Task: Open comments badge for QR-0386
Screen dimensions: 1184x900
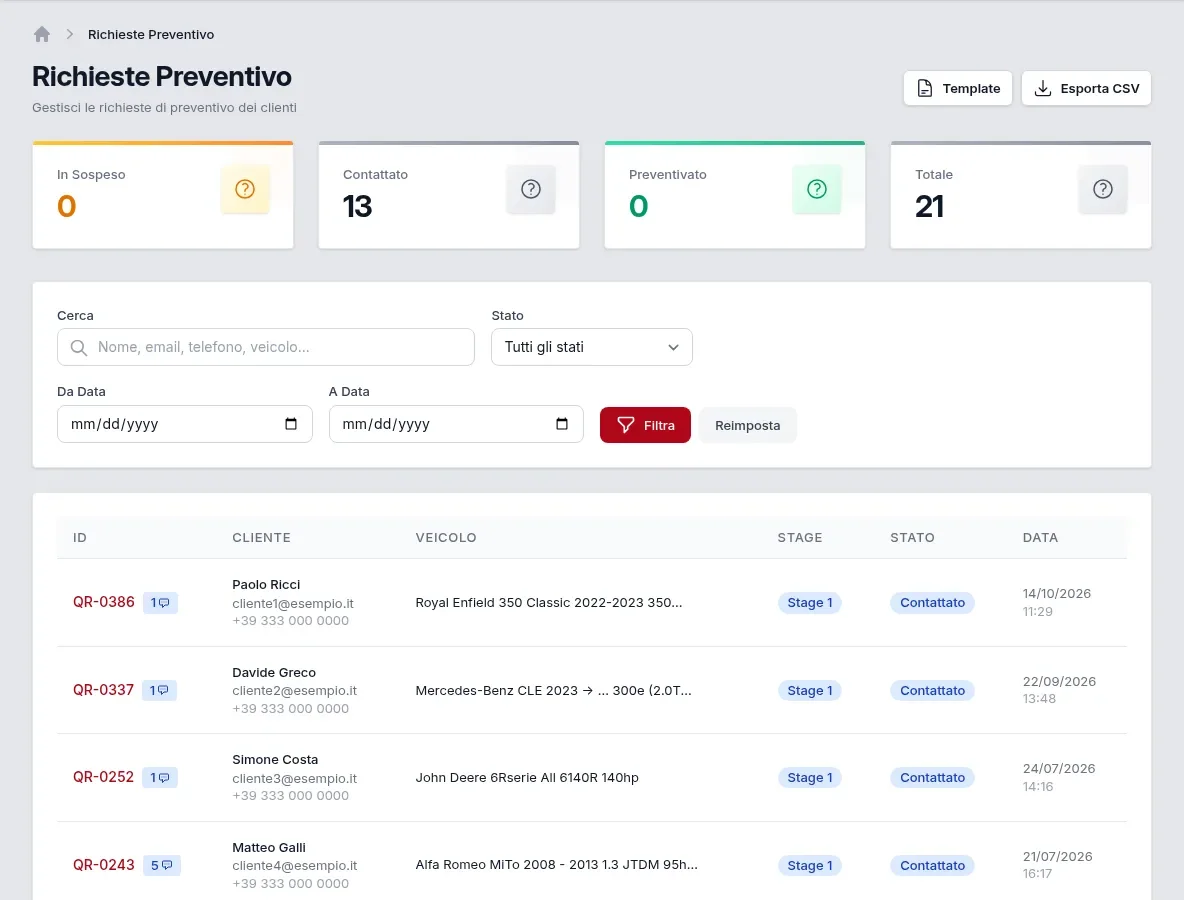Action: pyautogui.click(x=160, y=603)
